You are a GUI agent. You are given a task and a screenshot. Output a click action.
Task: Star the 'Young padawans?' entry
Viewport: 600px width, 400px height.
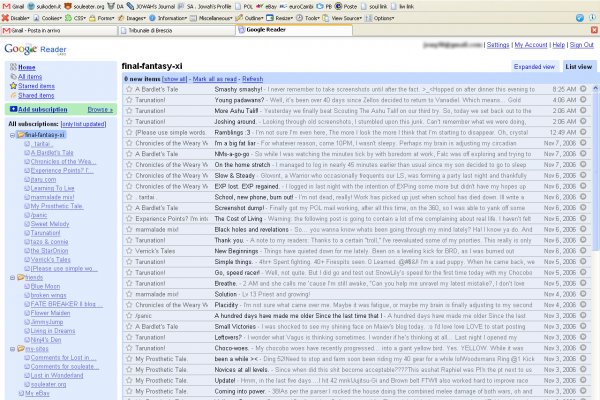(x=129, y=100)
